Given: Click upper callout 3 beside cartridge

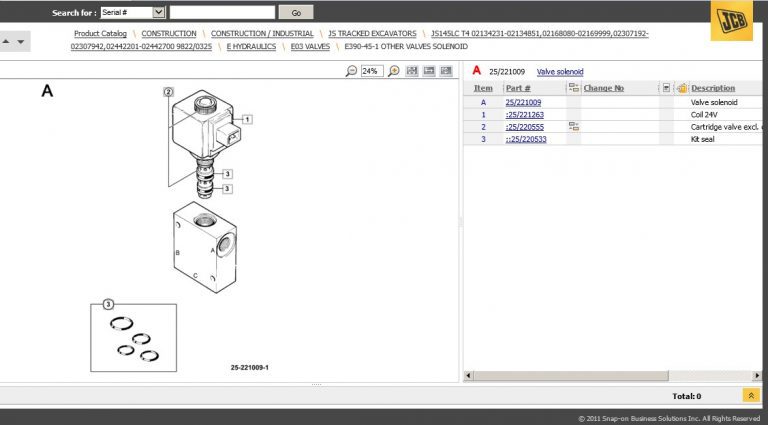Looking at the screenshot, I should click(227, 174).
